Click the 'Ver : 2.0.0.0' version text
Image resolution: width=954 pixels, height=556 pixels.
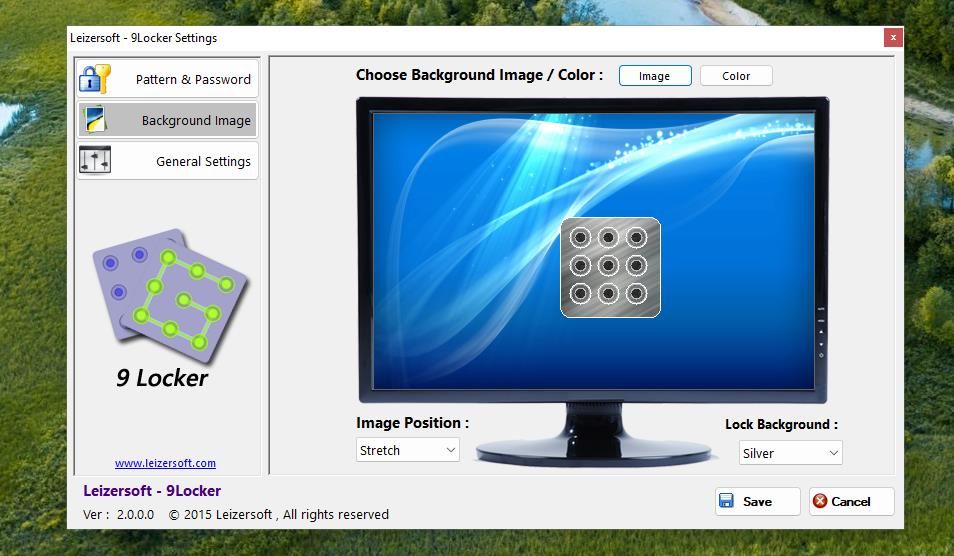pyautogui.click(x=119, y=515)
